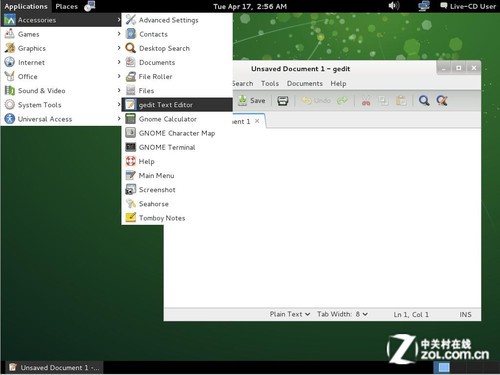Maximize the gedit window
The image size is (500, 375).
[459, 68]
